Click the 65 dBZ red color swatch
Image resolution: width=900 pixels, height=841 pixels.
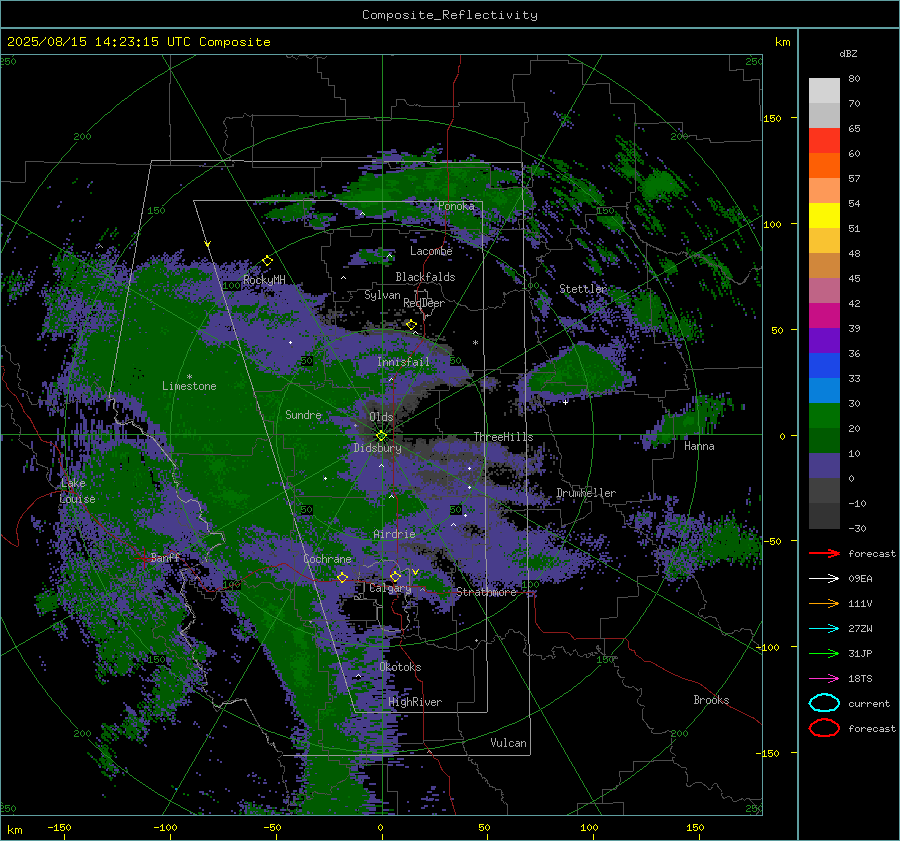[x=824, y=140]
